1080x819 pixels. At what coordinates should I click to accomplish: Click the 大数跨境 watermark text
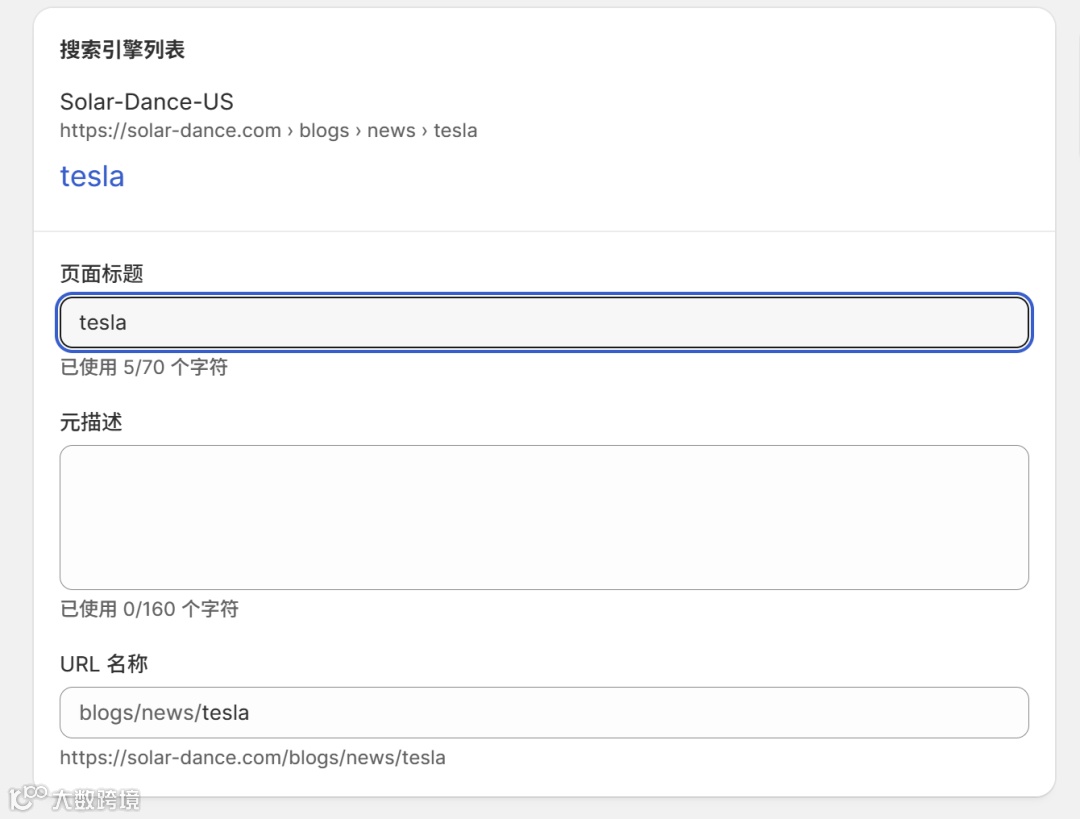pos(96,800)
